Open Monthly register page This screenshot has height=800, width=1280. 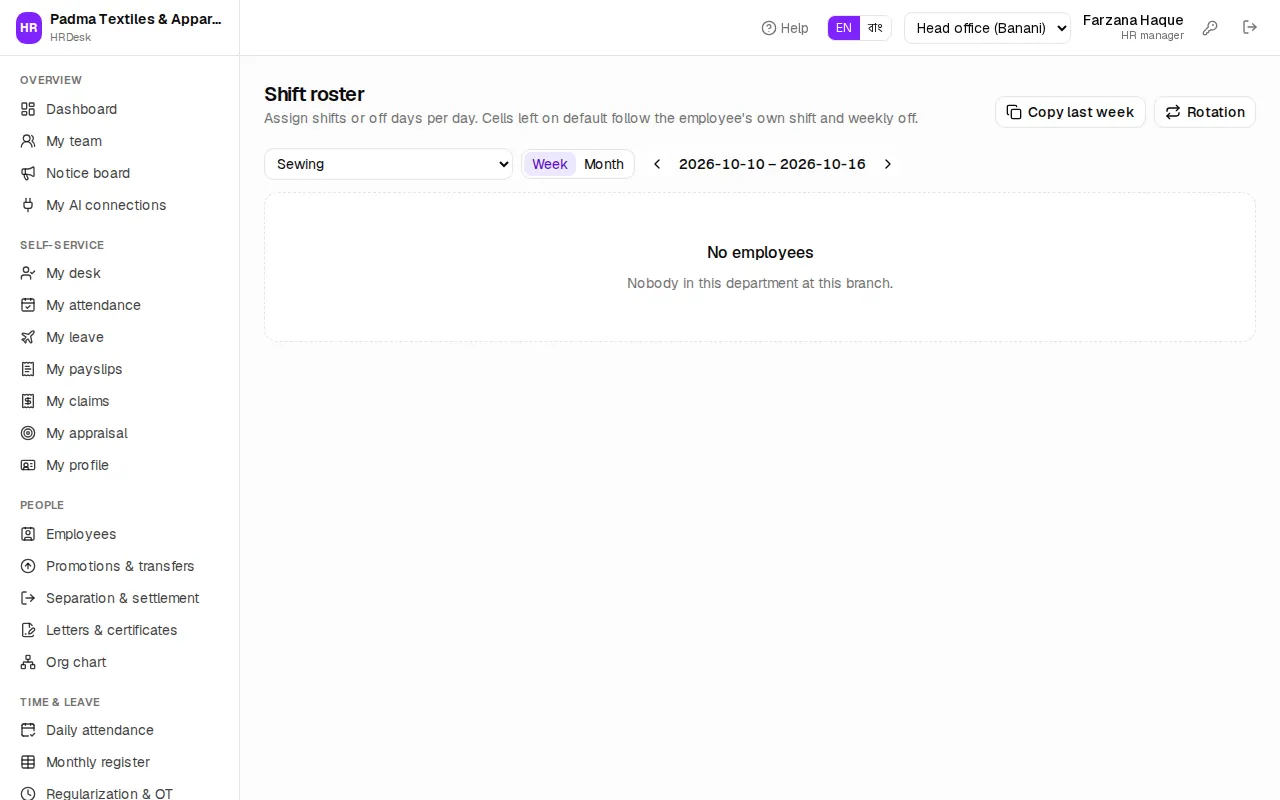click(x=120, y=762)
